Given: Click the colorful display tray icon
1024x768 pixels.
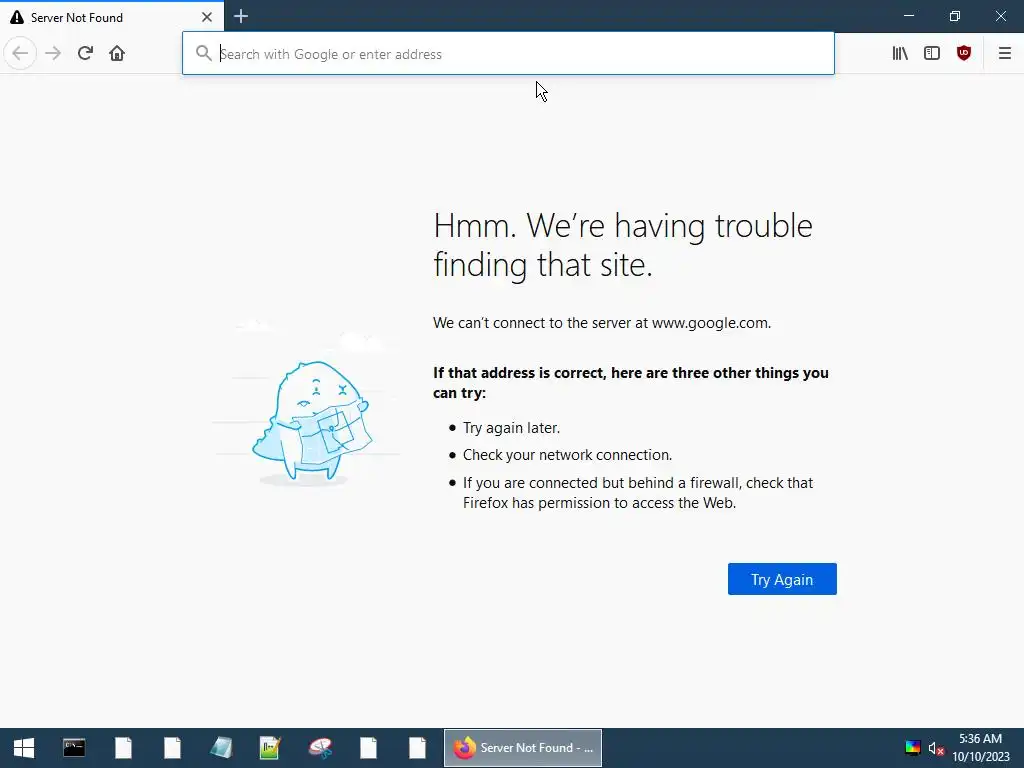Looking at the screenshot, I should [x=912, y=748].
